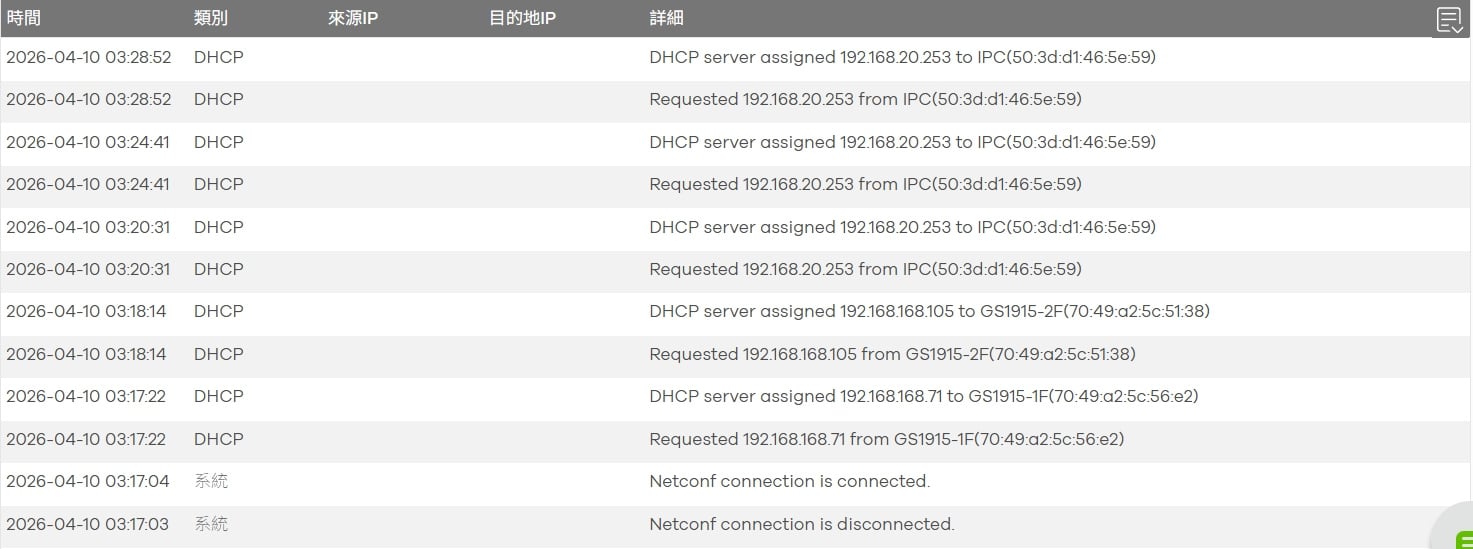The image size is (1473, 549).
Task: Select the DHCP assigned 192.168.168.71 to GS1915-1F entry
Action: click(x=736, y=397)
